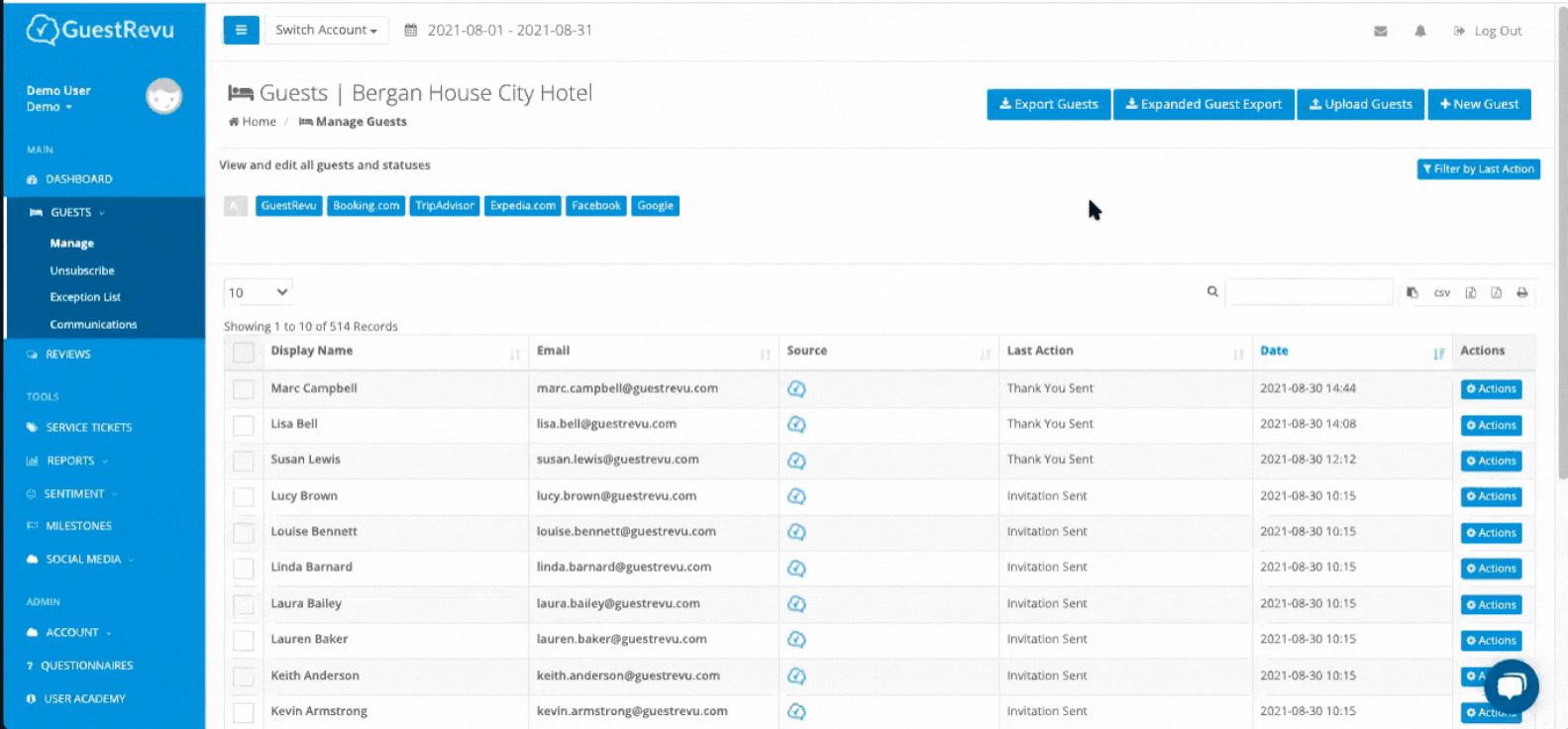Check Laura Bailey's row checkbox
Viewport: 1568px width, 729px height.
(244, 604)
